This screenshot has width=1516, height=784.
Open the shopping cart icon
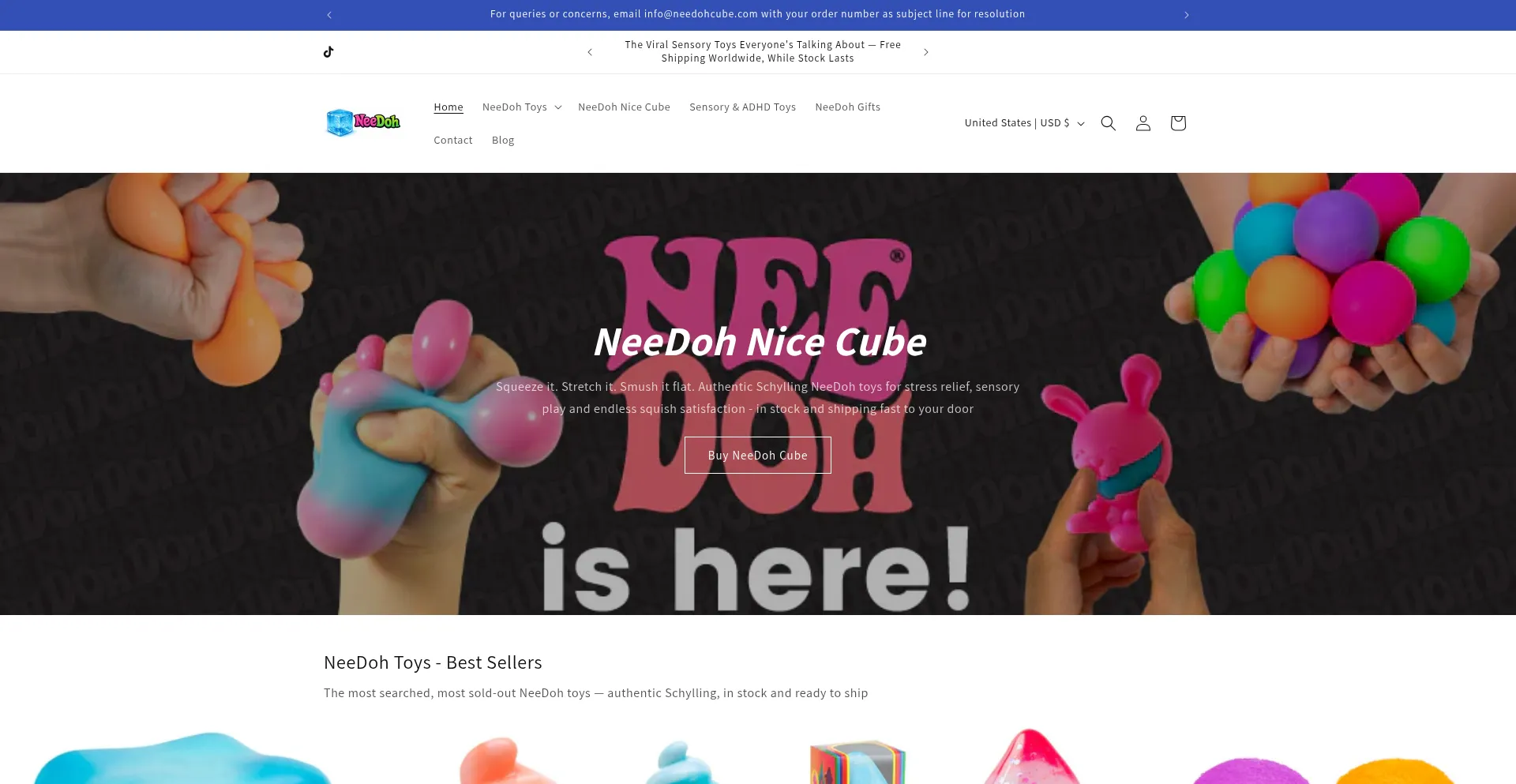coord(1177,123)
